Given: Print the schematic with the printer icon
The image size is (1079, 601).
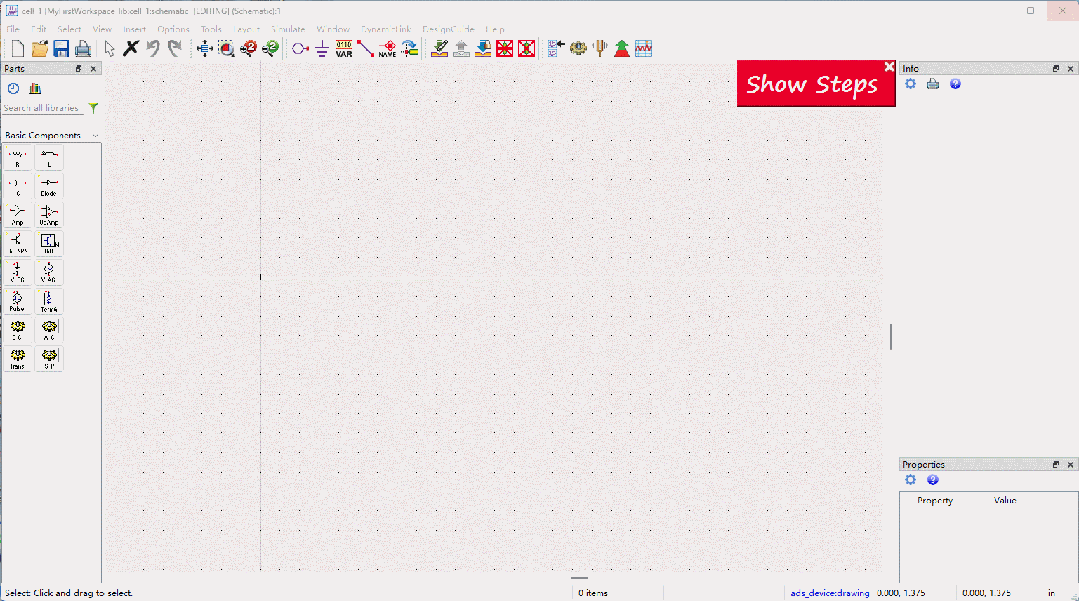Looking at the screenshot, I should [83, 48].
